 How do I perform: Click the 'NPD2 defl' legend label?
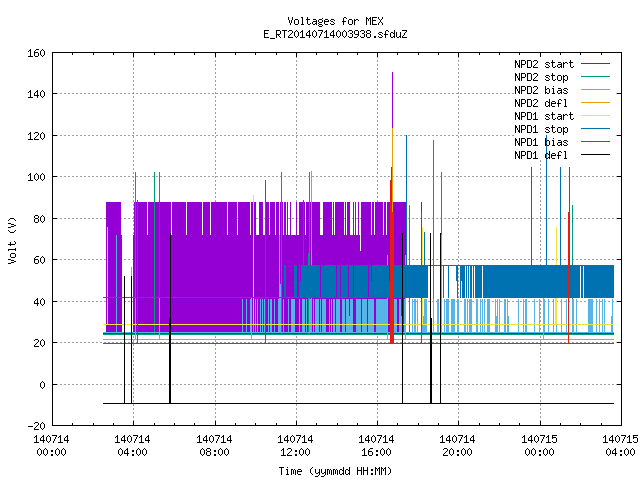[541, 103]
